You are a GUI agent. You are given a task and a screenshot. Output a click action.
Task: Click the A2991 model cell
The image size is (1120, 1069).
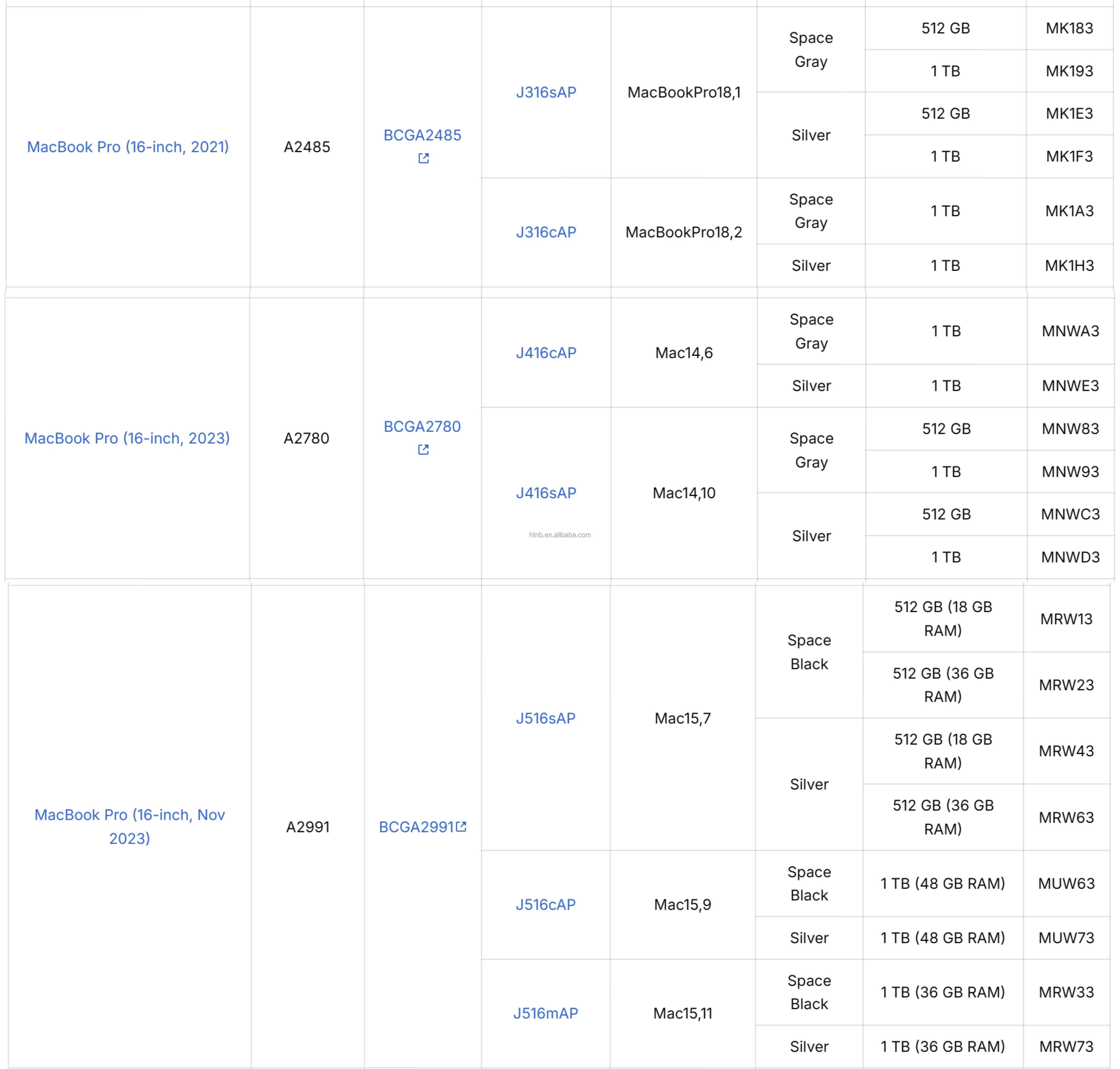click(x=308, y=827)
